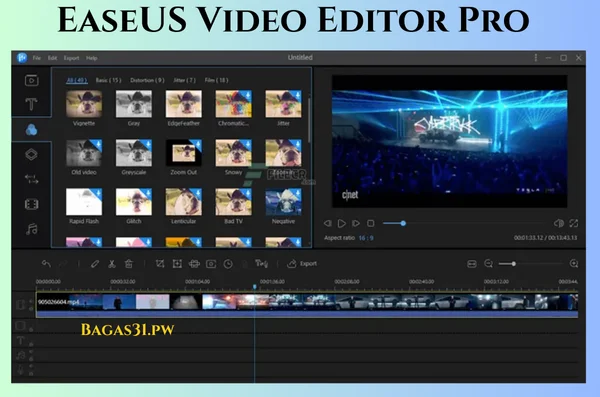Stop the preview playback
This screenshot has width=600, height=397.
click(370, 223)
